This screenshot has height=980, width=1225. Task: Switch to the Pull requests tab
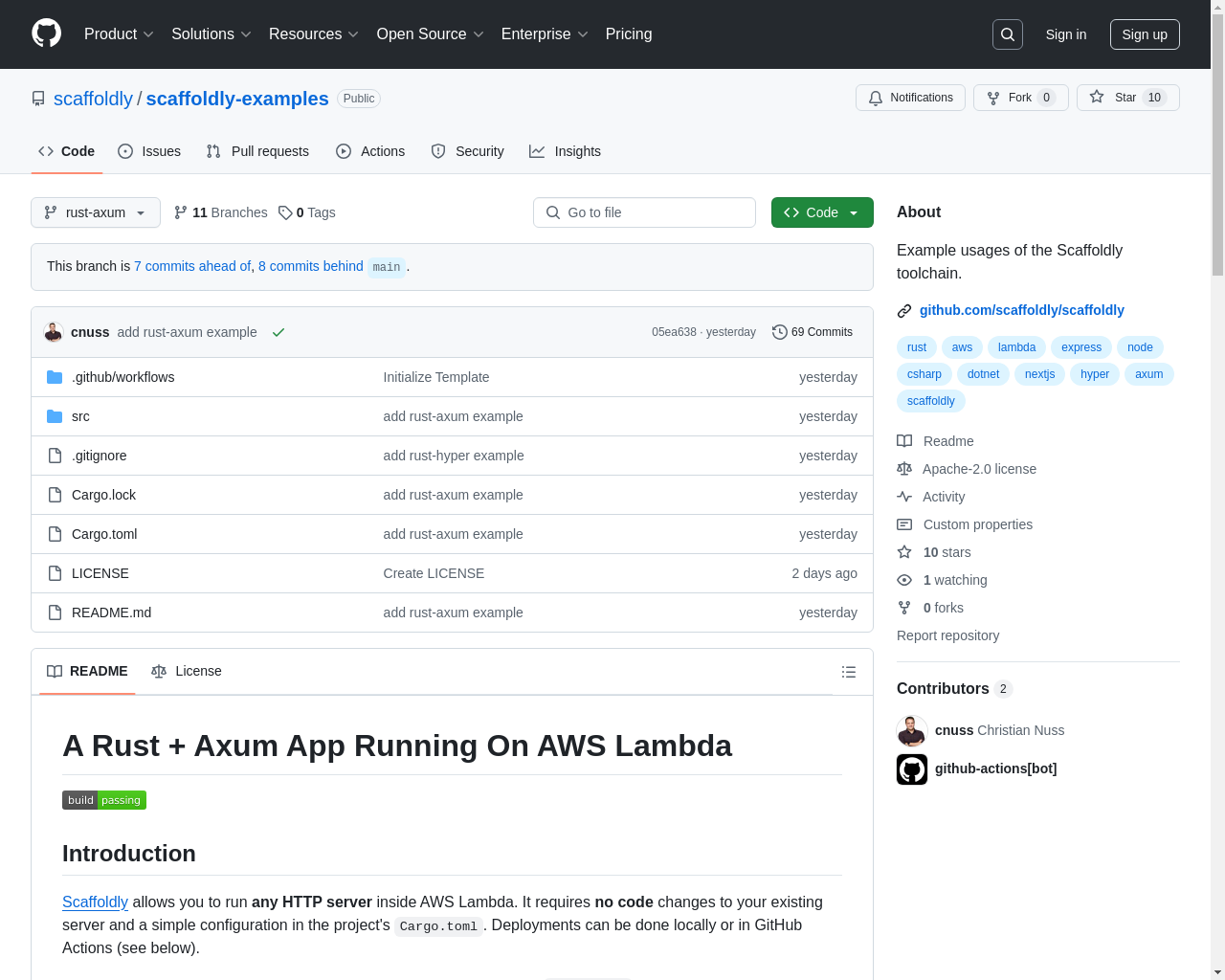257,151
